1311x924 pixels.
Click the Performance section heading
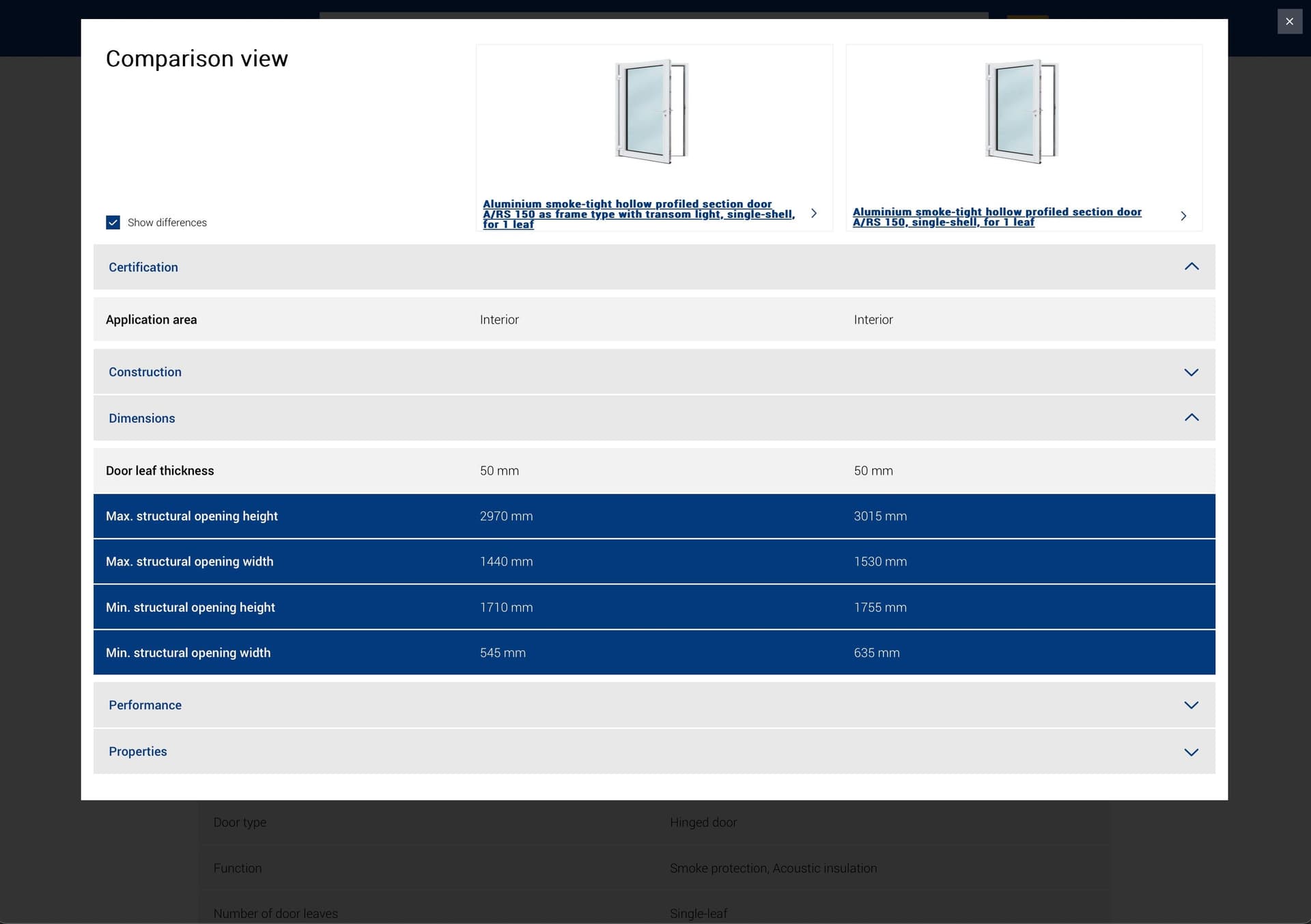pos(145,705)
